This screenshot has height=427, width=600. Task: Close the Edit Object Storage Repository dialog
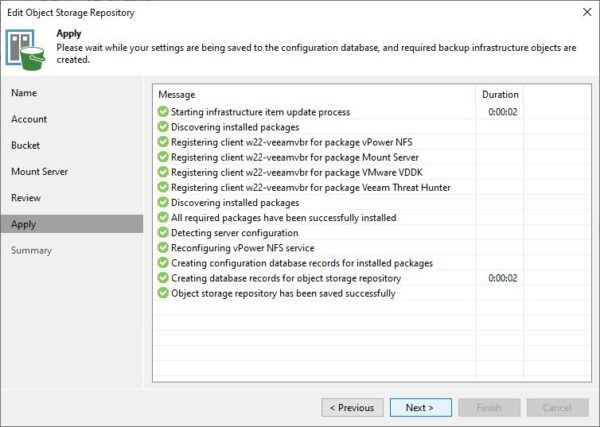(587, 12)
